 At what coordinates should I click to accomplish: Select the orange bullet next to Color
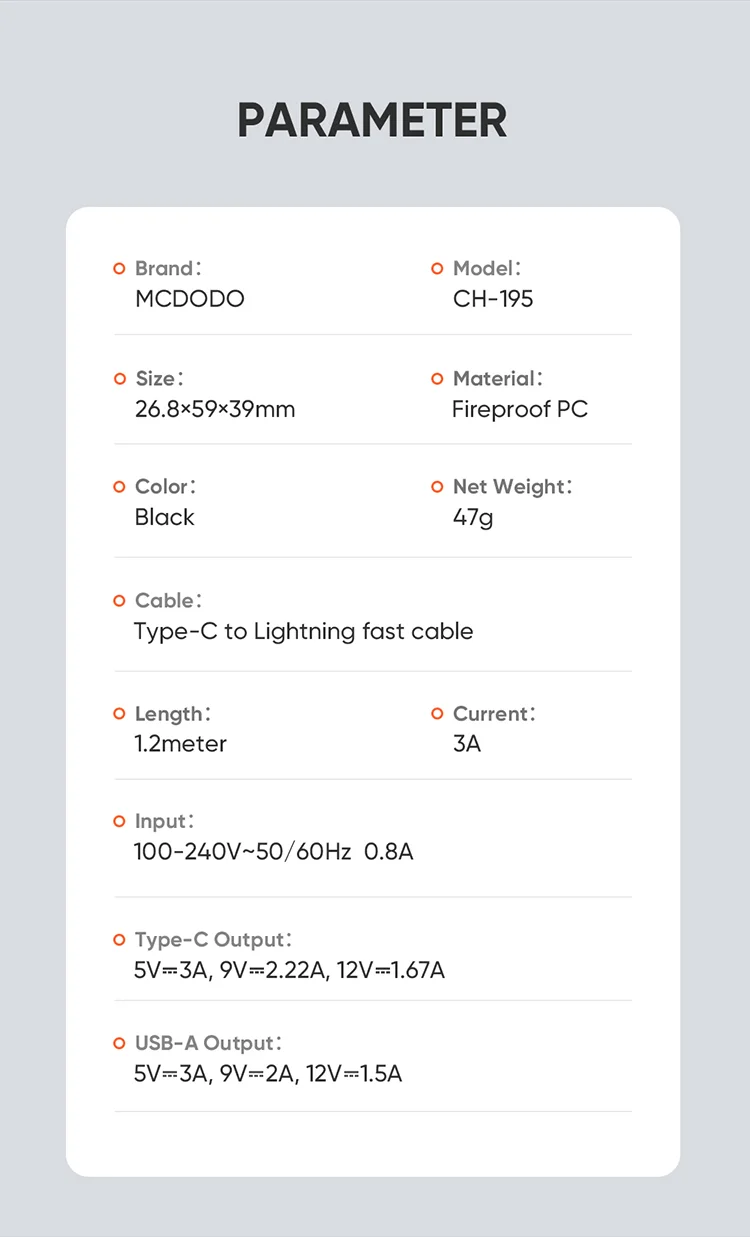(x=120, y=487)
